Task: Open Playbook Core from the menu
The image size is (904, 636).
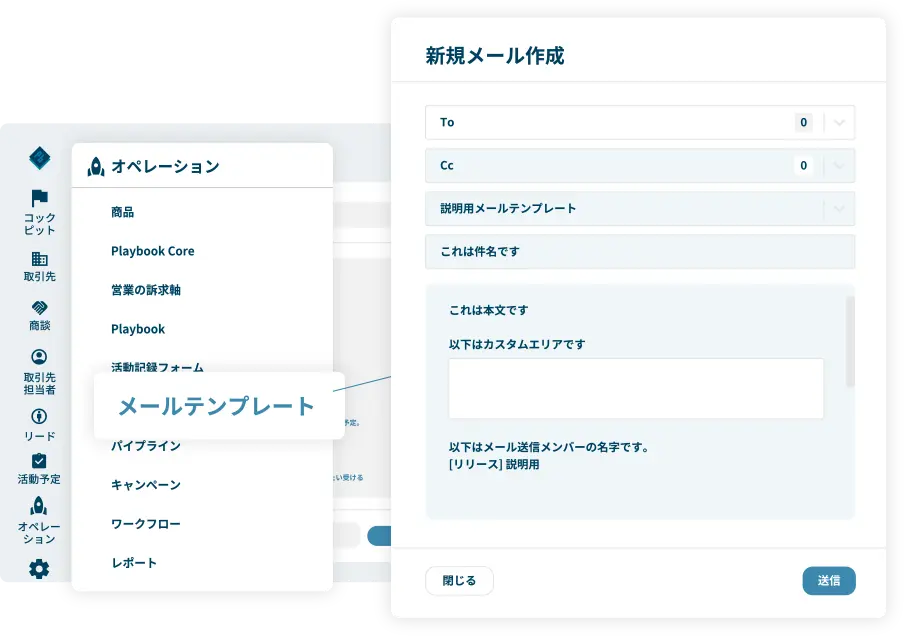Action: [x=150, y=251]
